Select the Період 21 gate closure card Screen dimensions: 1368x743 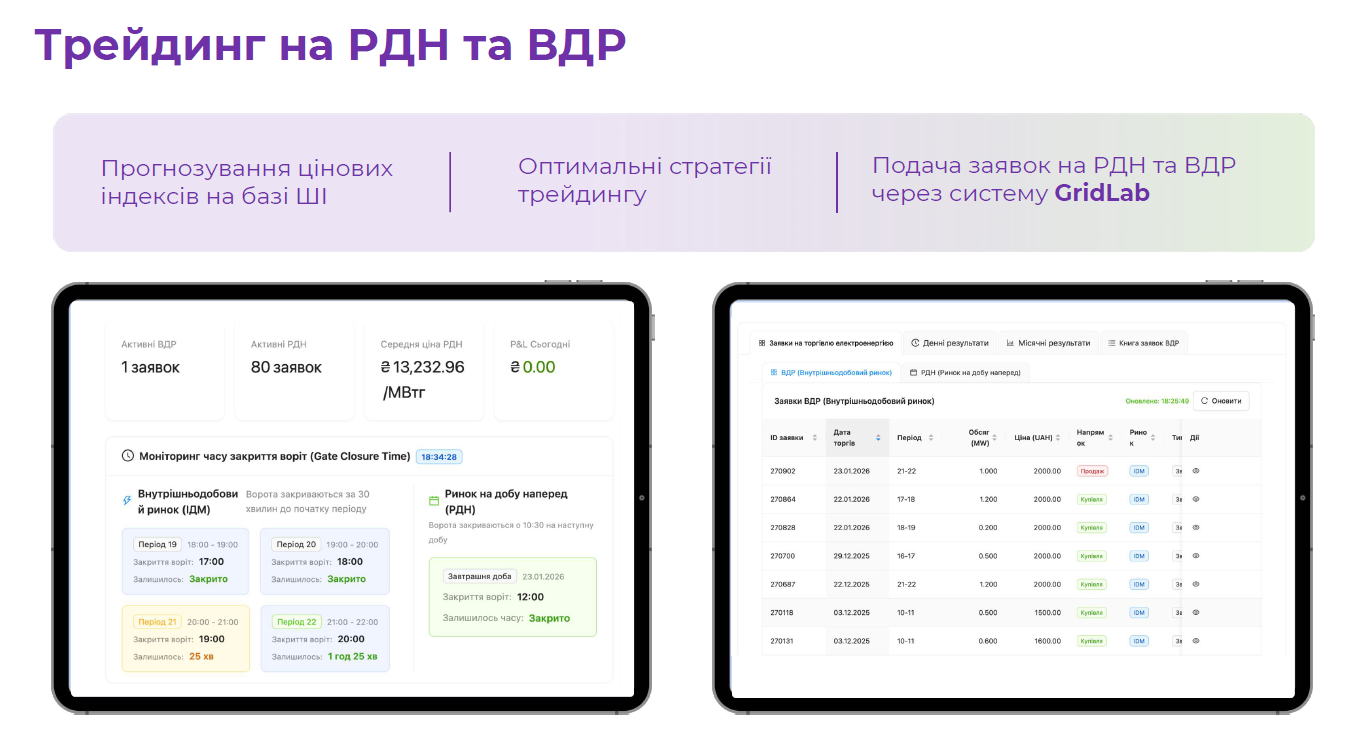[x=186, y=638]
